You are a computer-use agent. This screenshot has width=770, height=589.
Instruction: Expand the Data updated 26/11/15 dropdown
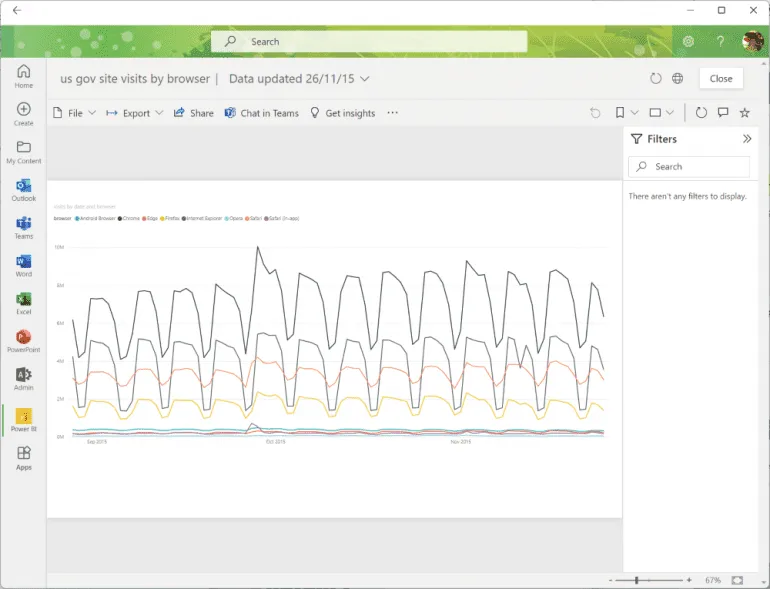365,78
